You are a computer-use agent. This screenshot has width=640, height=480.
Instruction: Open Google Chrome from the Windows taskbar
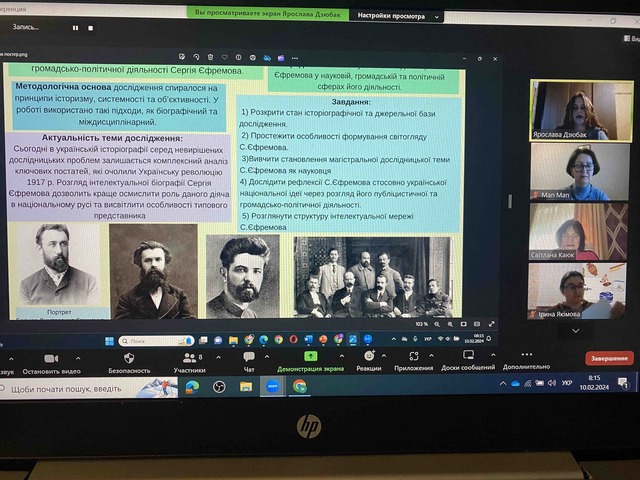(x=300, y=386)
